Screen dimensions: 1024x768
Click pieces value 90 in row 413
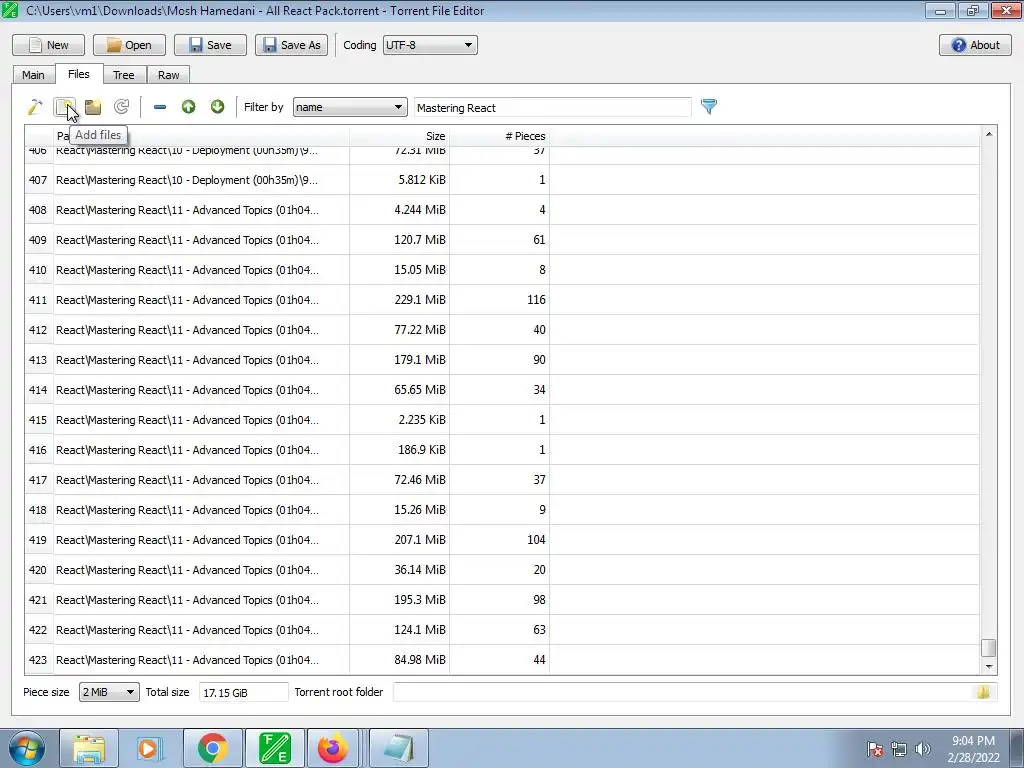pyautogui.click(x=499, y=360)
